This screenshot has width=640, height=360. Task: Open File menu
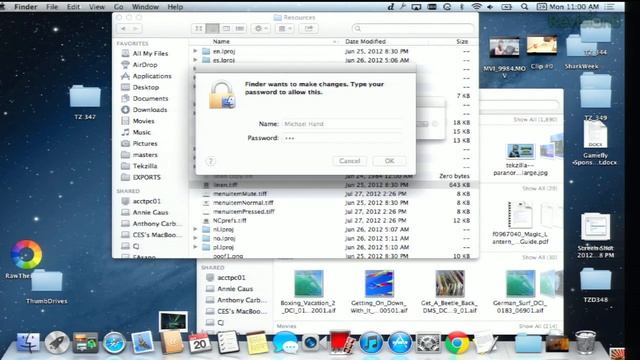tap(52, 7)
